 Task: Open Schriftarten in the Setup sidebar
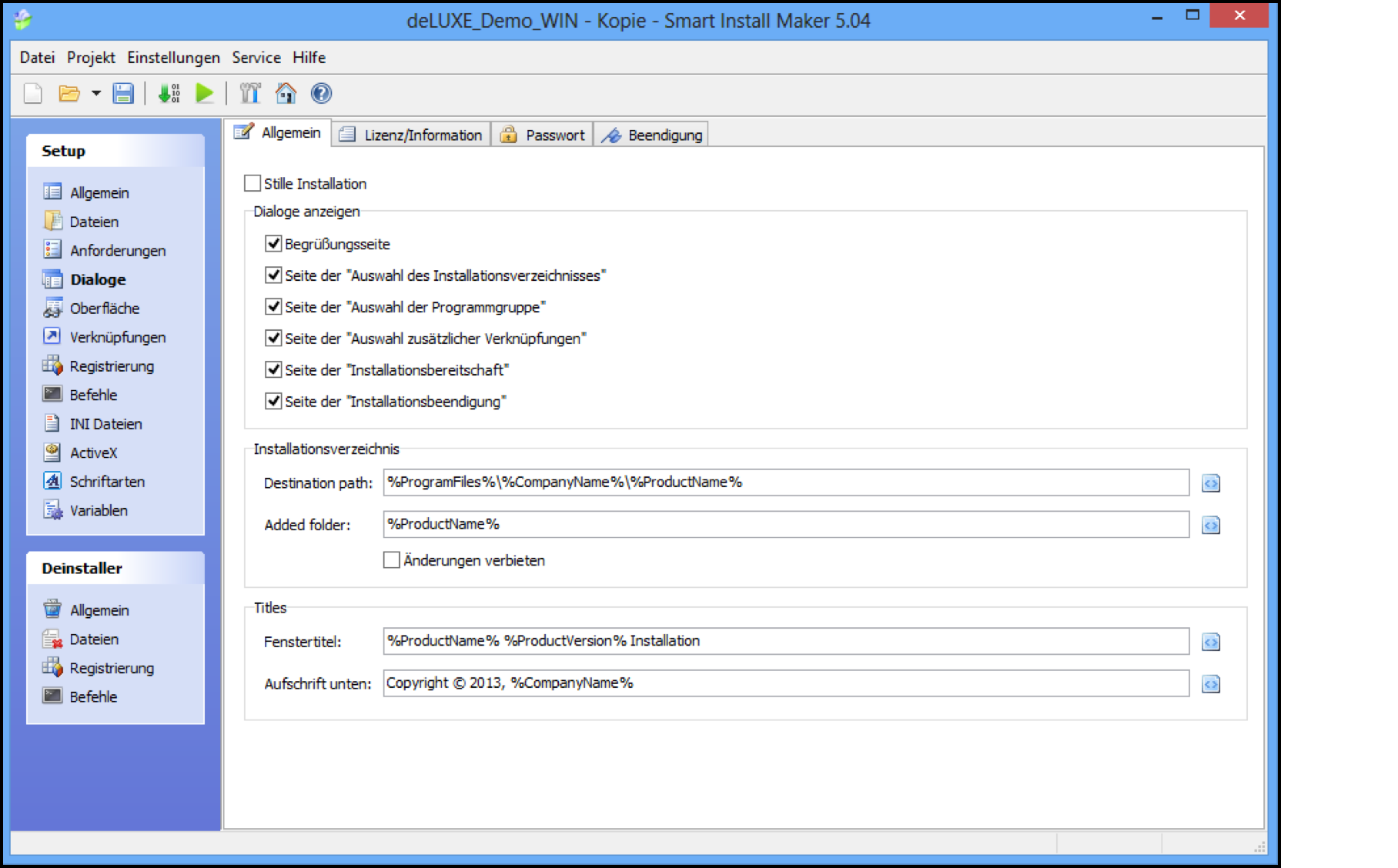[107, 482]
